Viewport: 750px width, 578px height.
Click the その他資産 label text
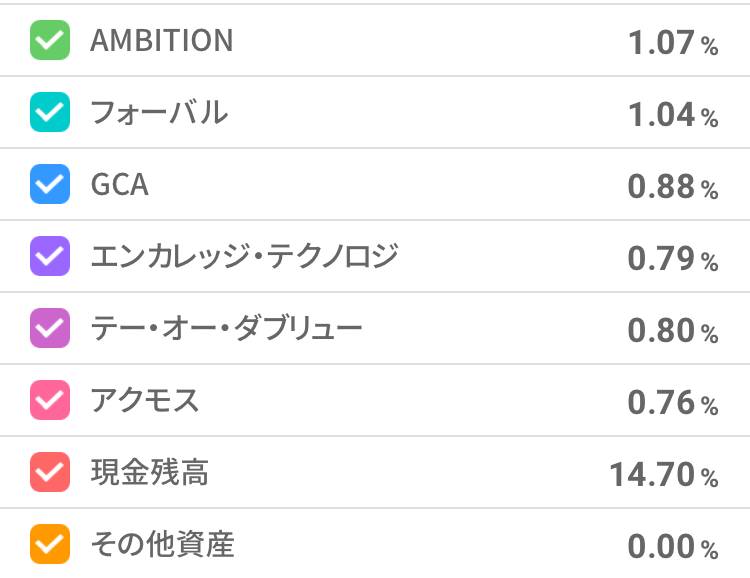[x=162, y=545]
